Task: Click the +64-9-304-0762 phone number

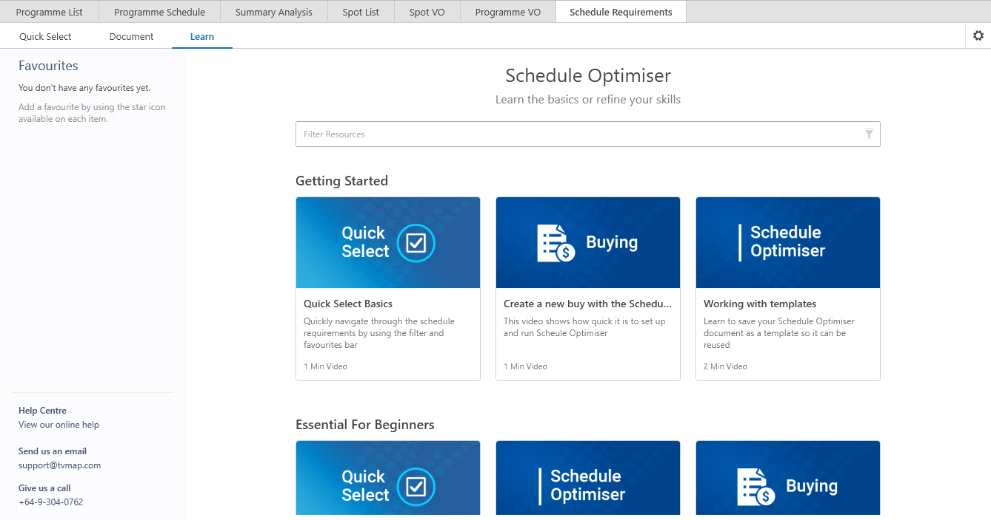Action: coord(51,502)
